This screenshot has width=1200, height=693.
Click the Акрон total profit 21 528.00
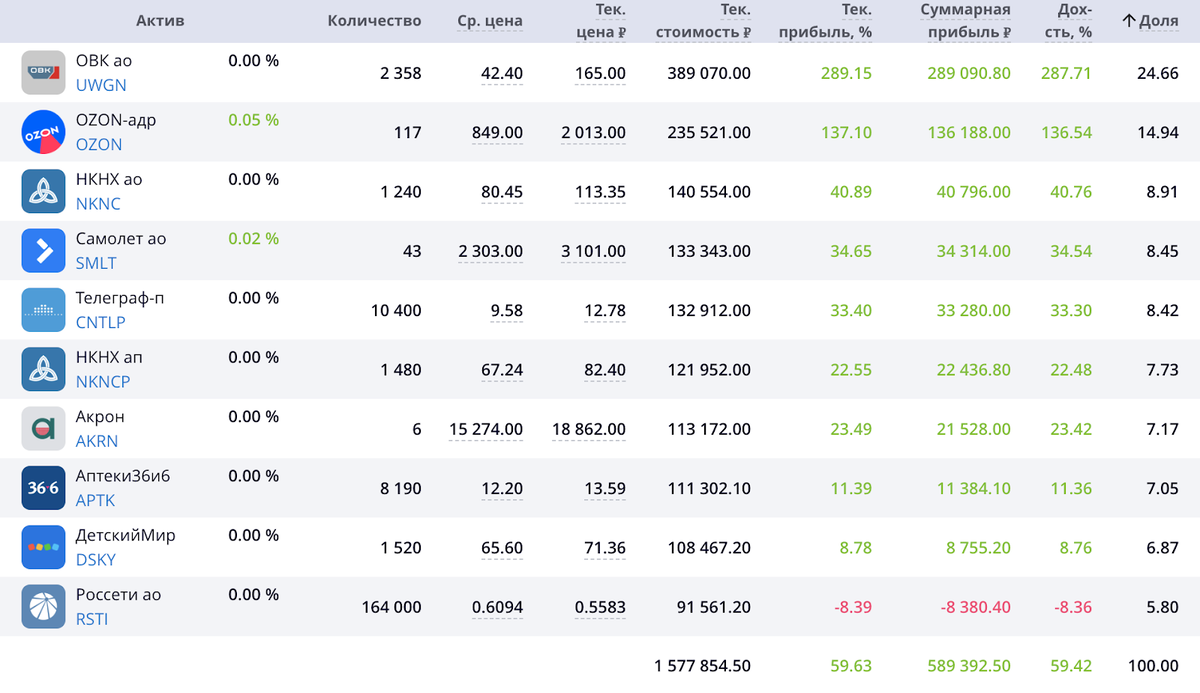974,429
